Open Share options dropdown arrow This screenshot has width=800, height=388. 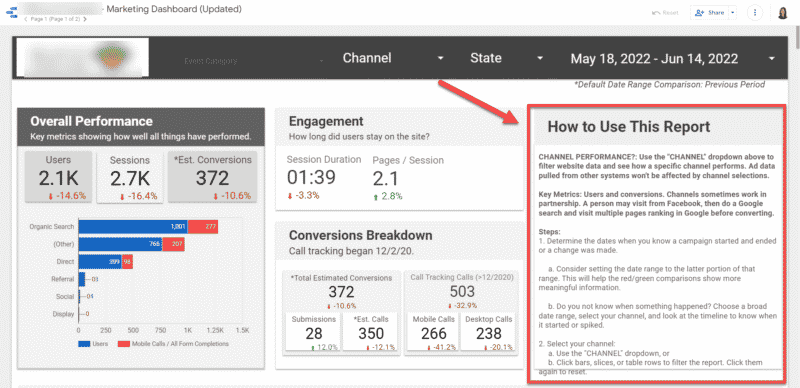(x=733, y=12)
